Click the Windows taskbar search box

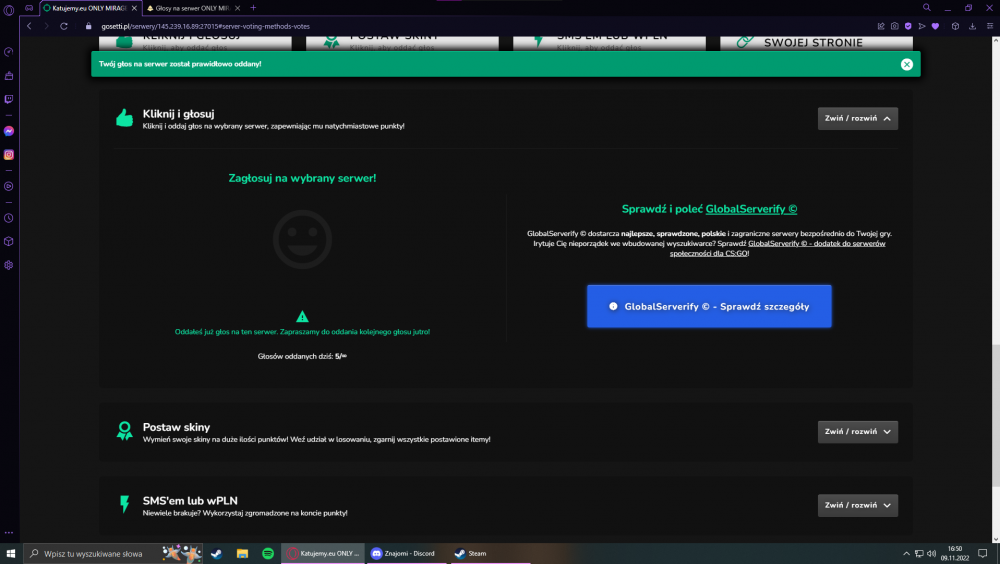click(x=113, y=554)
